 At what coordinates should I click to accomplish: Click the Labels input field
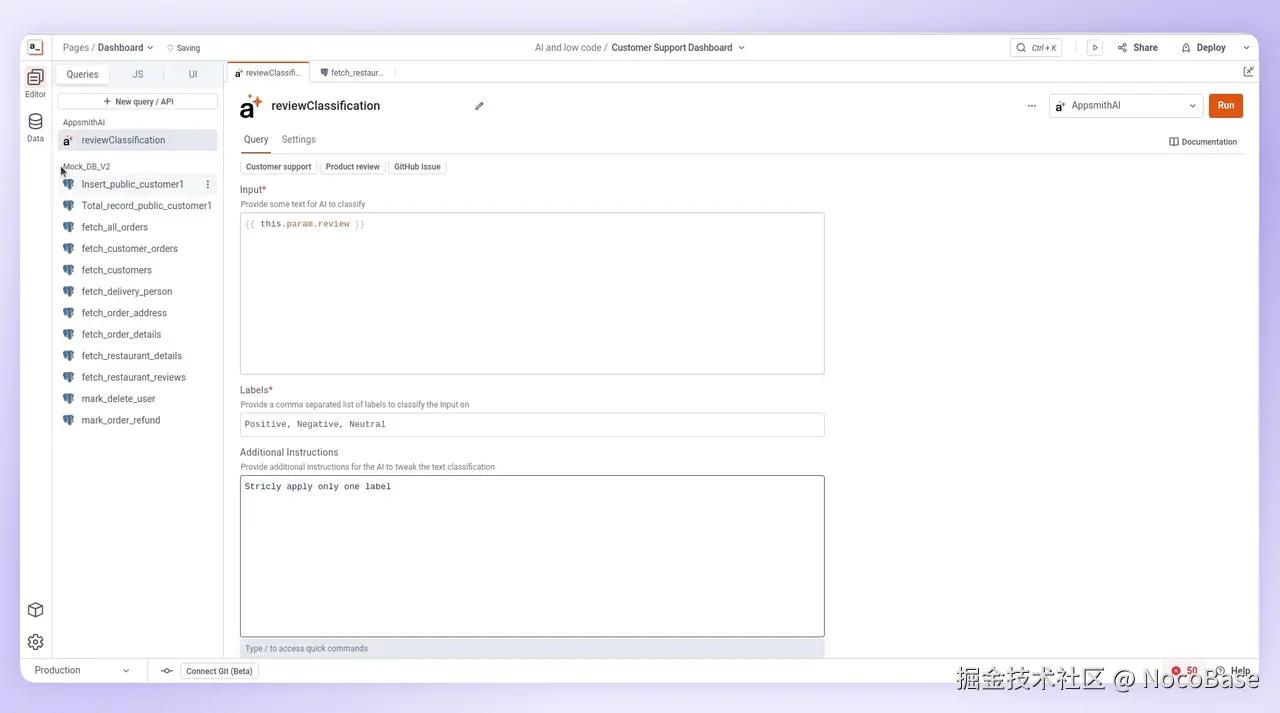[x=532, y=424]
